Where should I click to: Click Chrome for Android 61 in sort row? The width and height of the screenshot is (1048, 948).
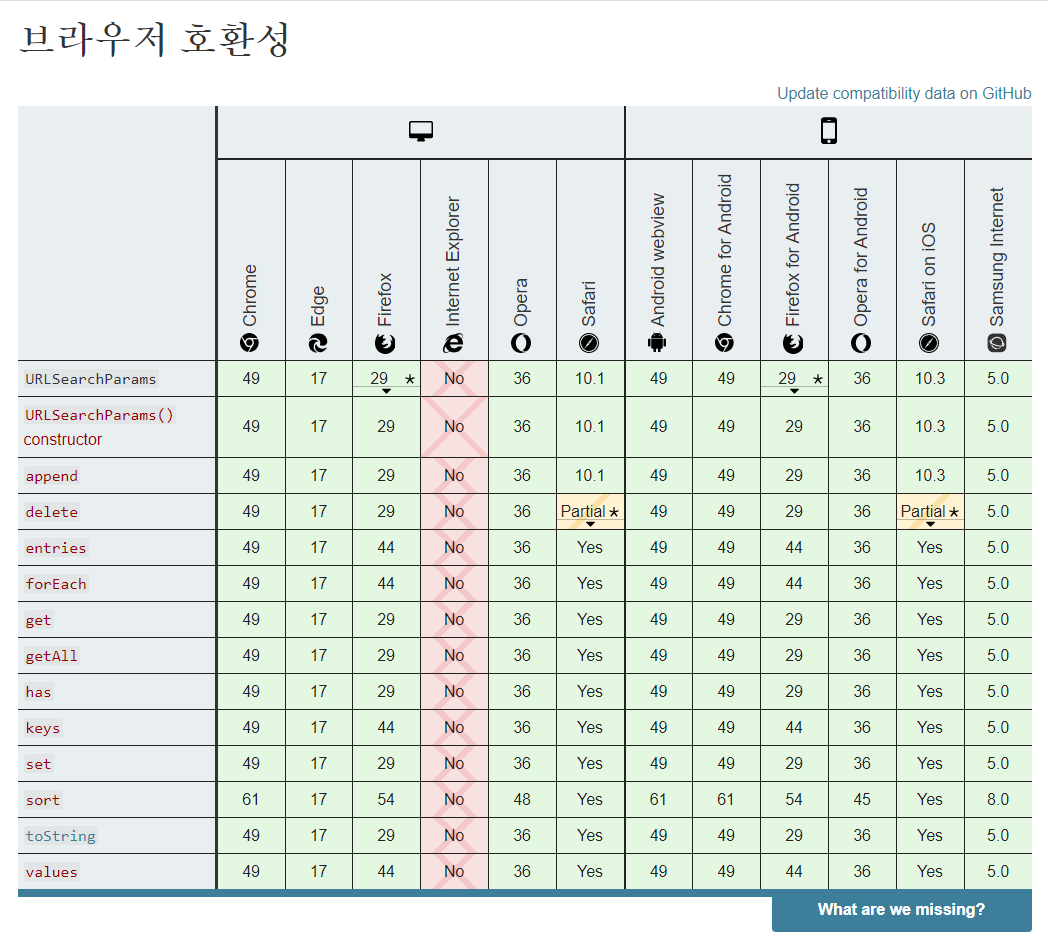click(x=726, y=800)
